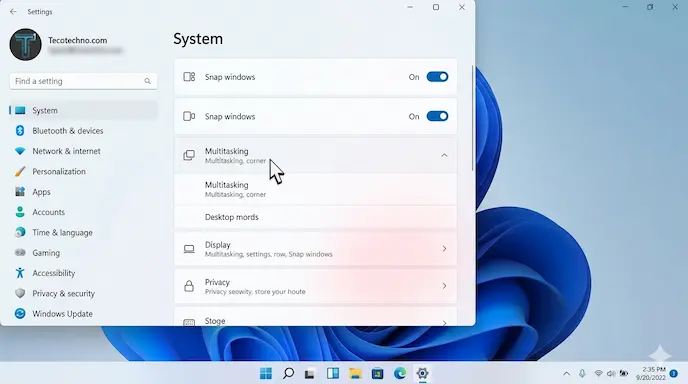Viewport: 688px width, 384px height.
Task: Show hidden tray icons chevron
Action: tap(566, 374)
